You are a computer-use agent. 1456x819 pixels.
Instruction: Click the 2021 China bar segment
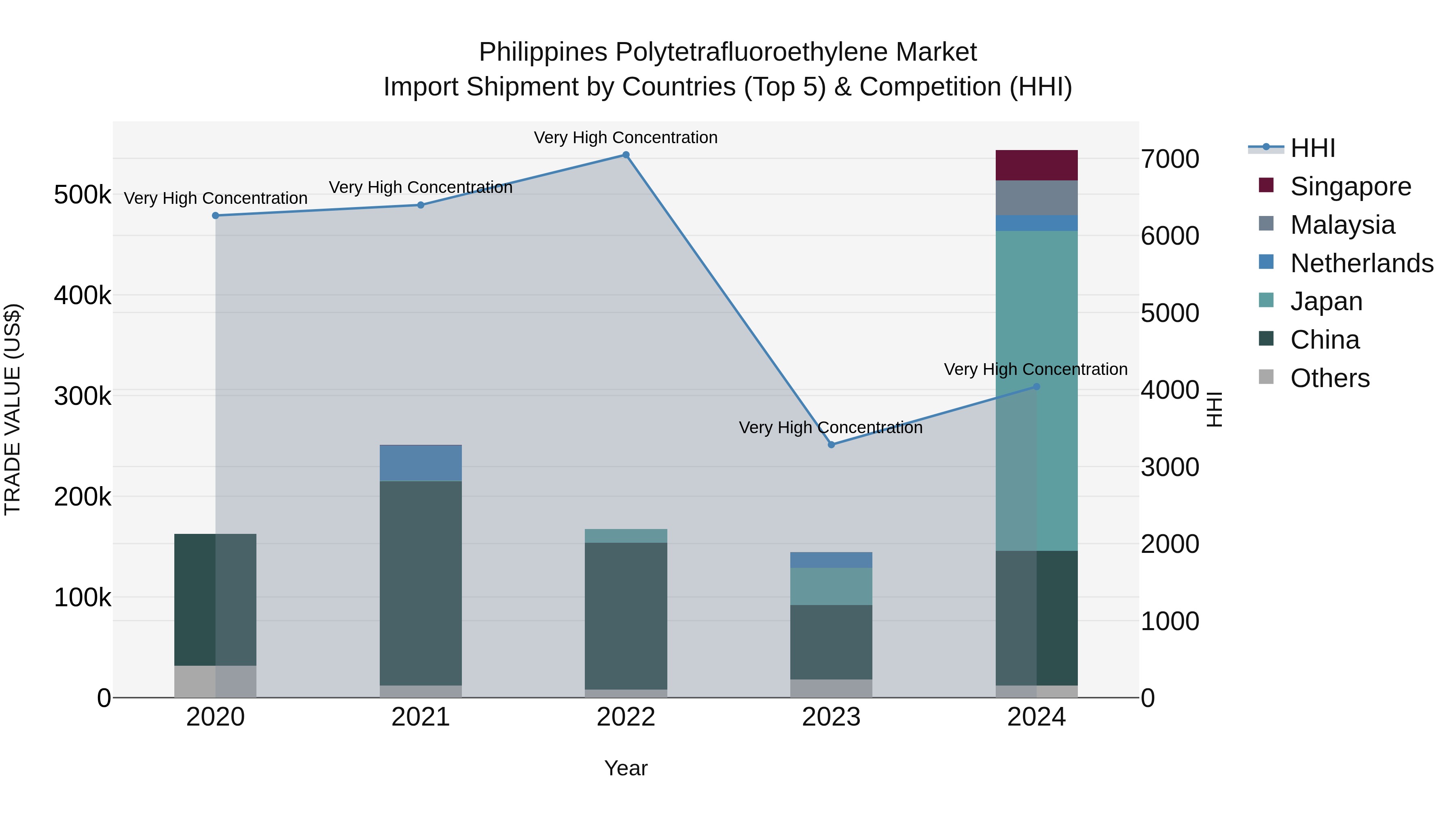[421, 583]
